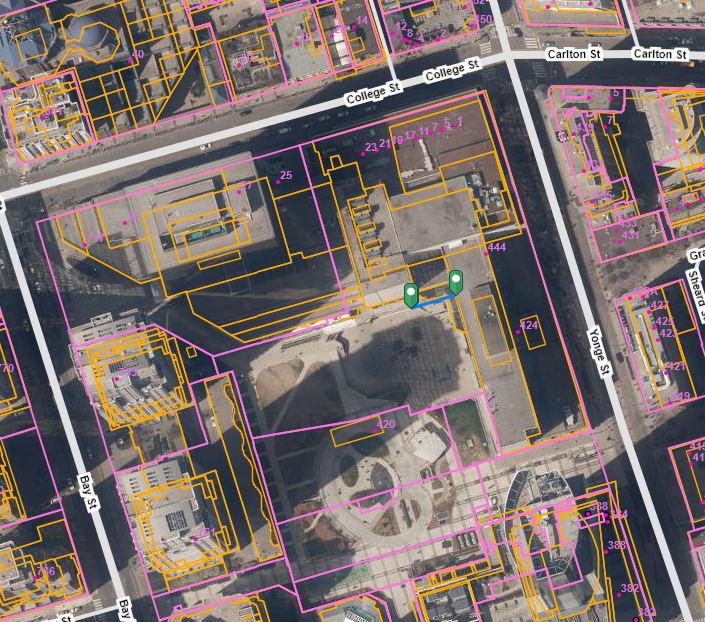Pick the address point labeled 1 on College St

tap(453, 128)
